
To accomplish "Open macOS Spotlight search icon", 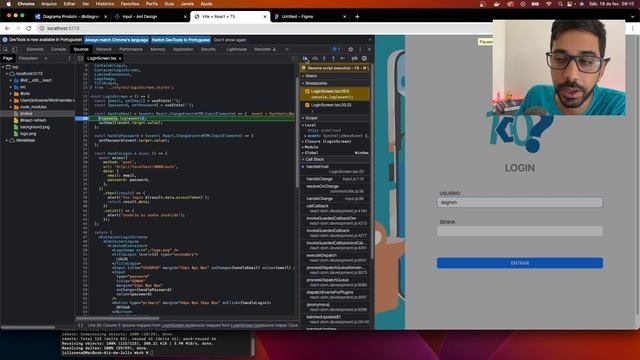I will (x=560, y=4).
